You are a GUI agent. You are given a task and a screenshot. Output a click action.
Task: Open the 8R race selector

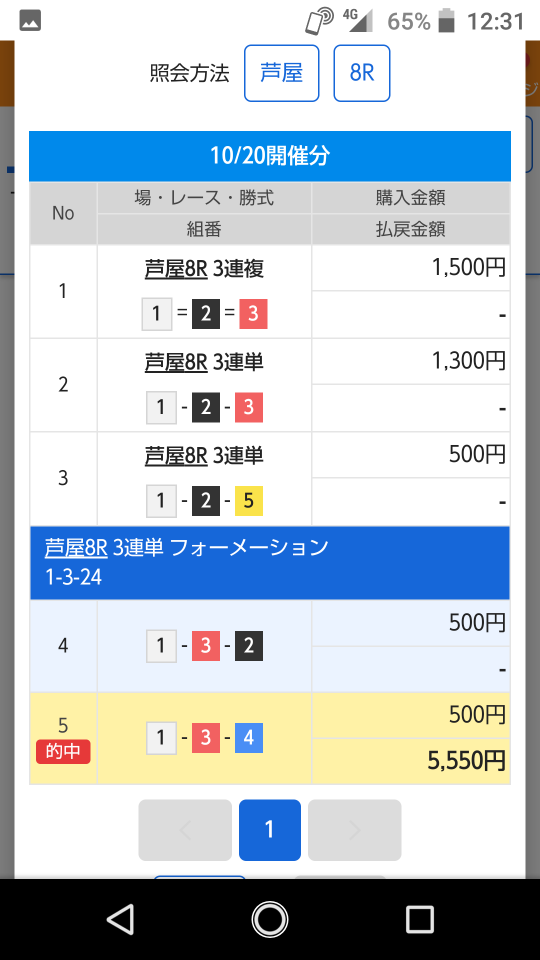point(362,73)
